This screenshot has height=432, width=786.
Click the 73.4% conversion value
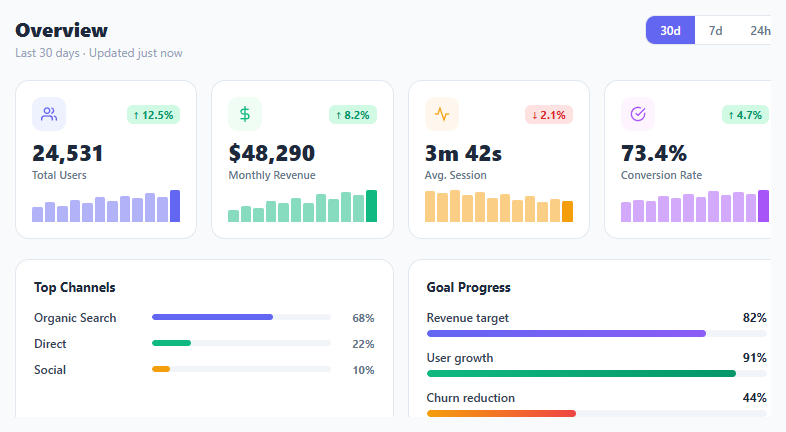(654, 153)
